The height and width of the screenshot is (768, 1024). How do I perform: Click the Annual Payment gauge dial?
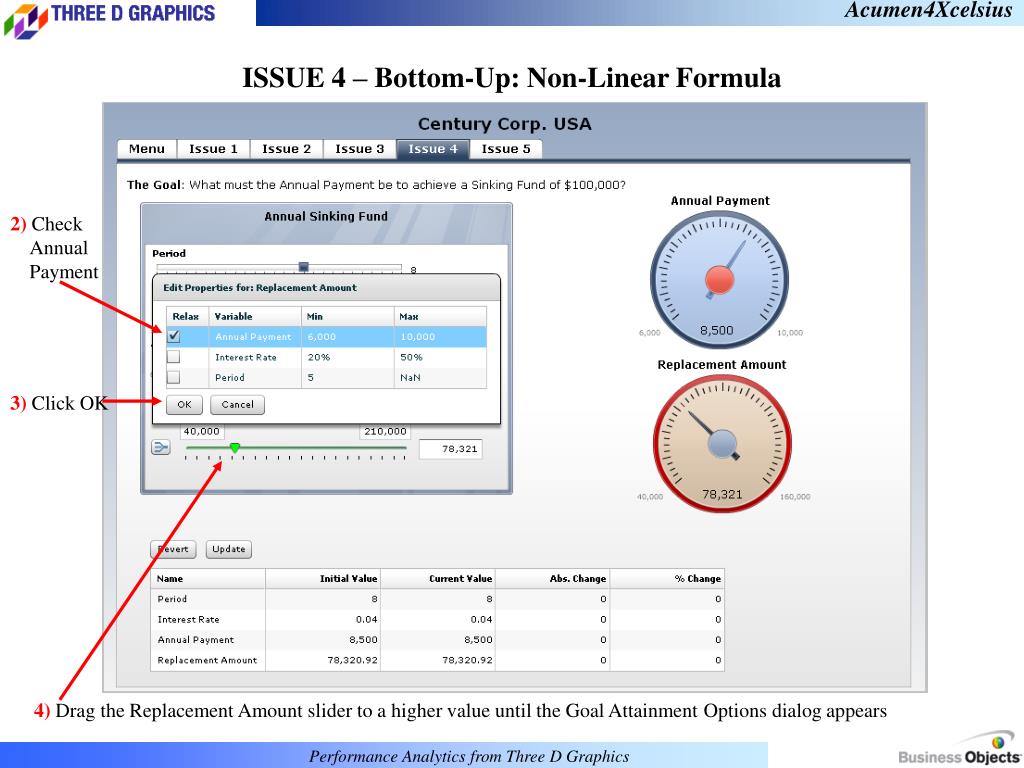720,279
